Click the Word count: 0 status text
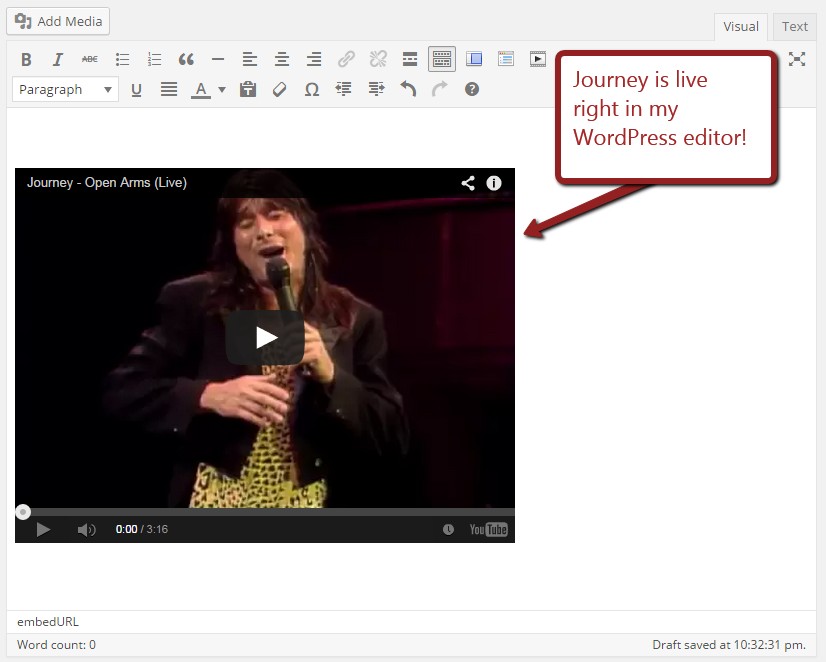This screenshot has width=826, height=662. [x=56, y=645]
